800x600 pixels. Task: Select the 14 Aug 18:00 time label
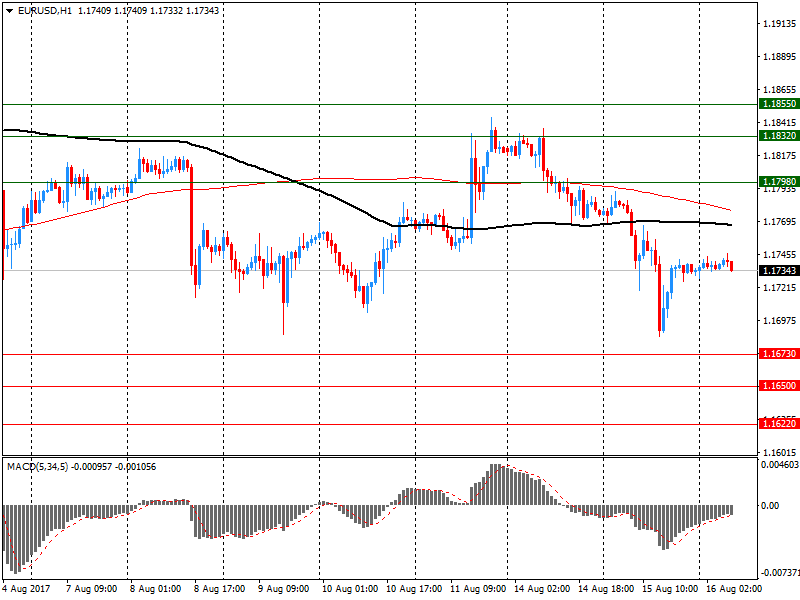606,589
